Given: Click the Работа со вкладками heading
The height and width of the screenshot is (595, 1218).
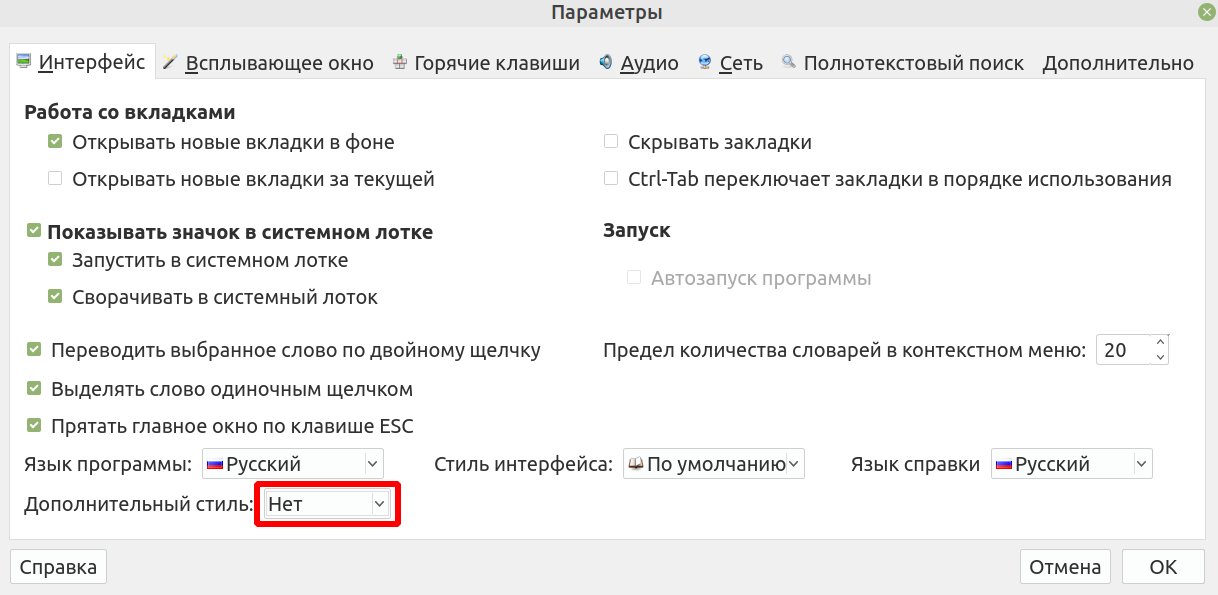Looking at the screenshot, I should tap(129, 112).
